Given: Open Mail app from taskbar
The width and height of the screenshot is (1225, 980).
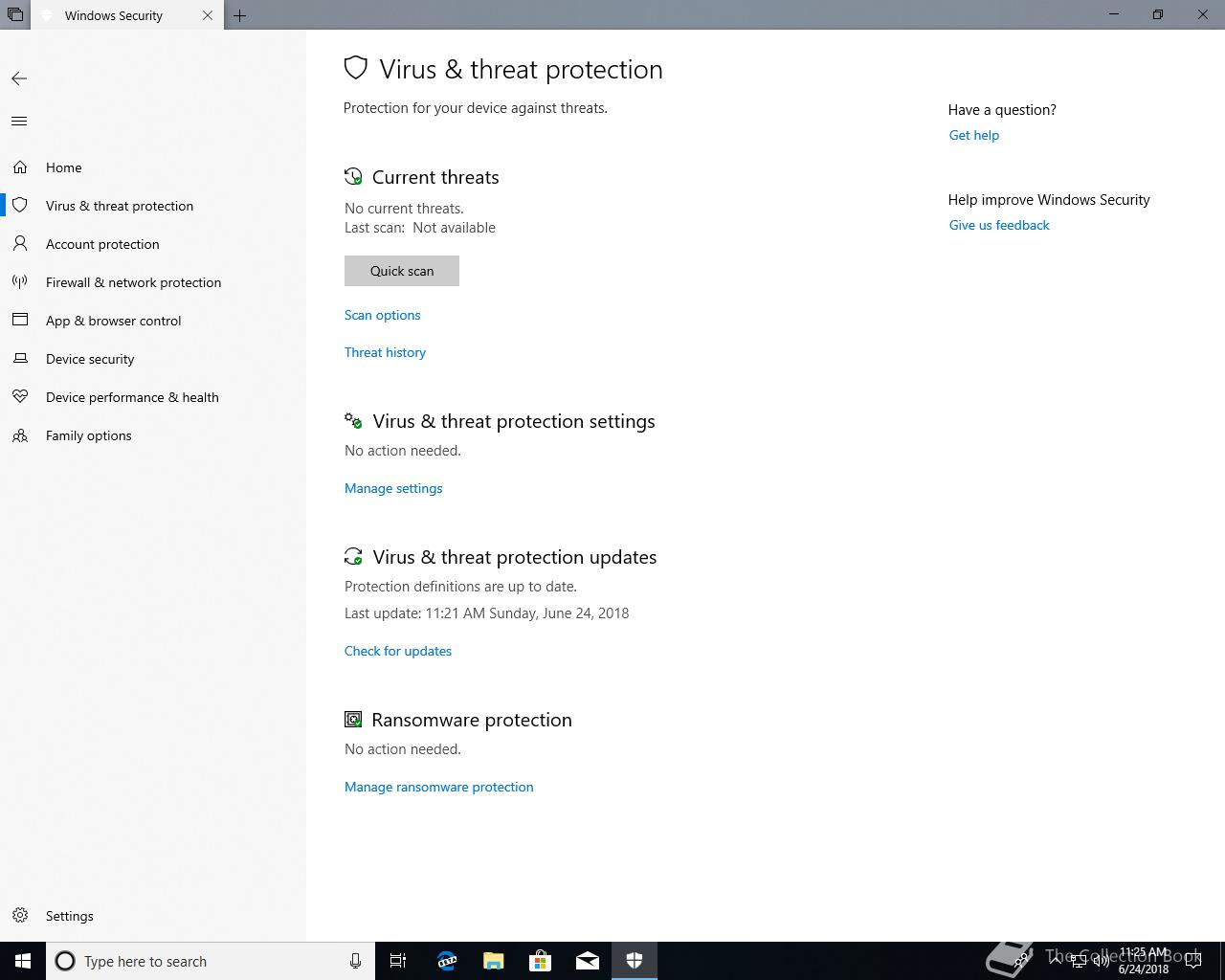Looking at the screenshot, I should pyautogui.click(x=587, y=961).
